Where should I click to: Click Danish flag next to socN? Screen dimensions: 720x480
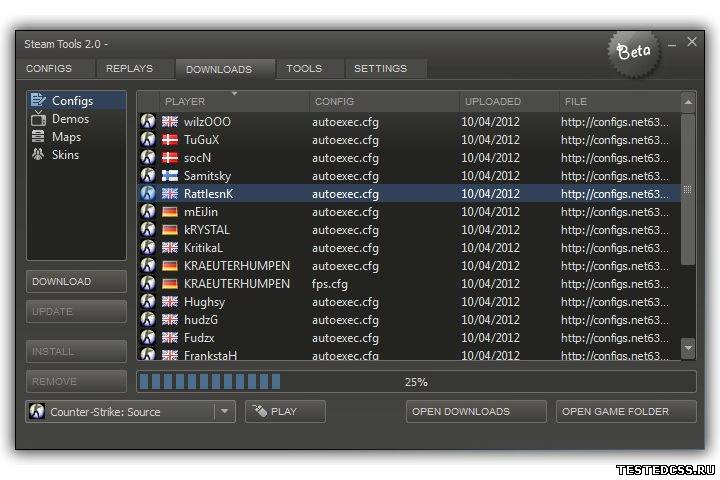coord(170,158)
